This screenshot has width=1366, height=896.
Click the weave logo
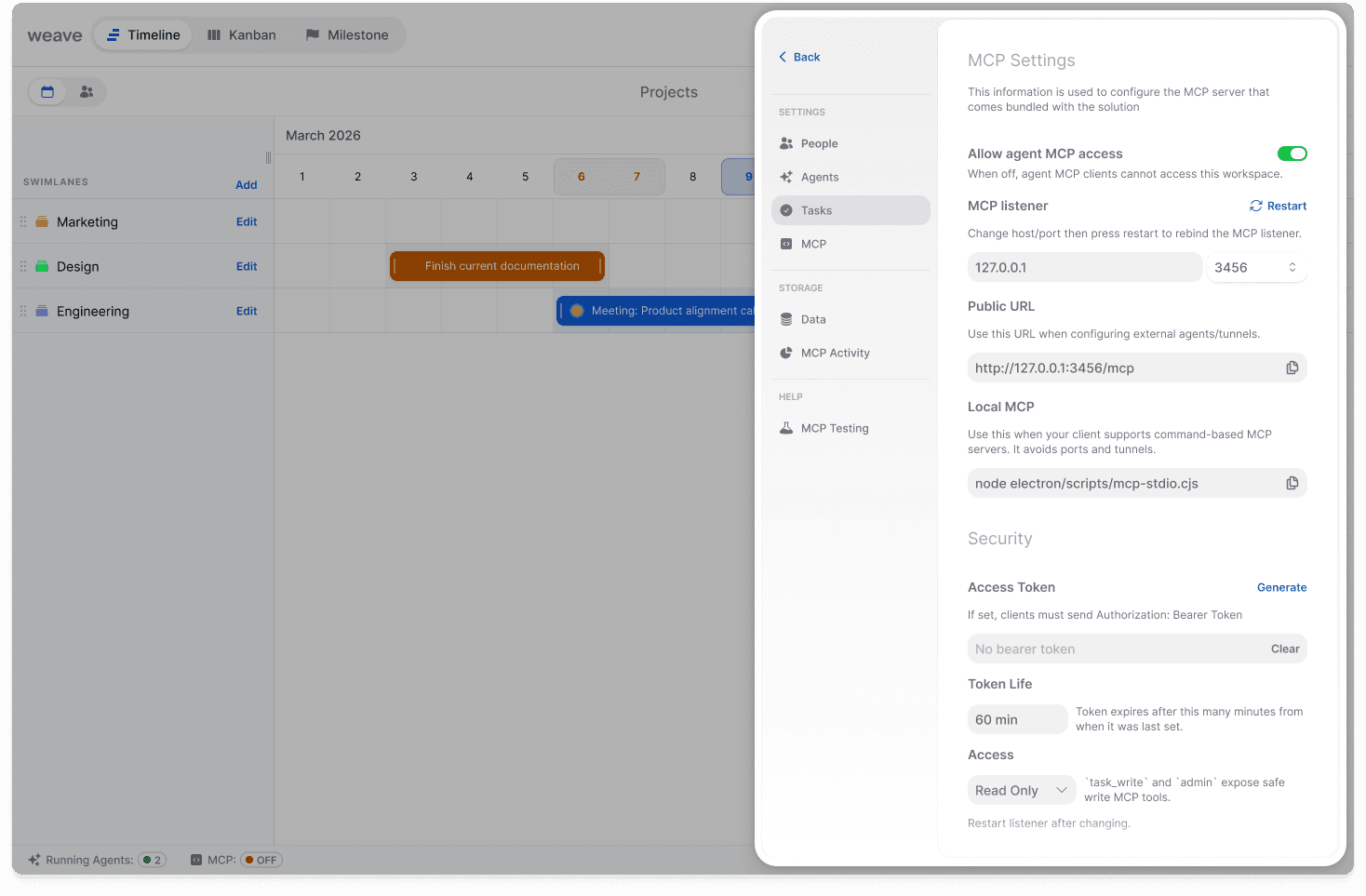click(x=55, y=35)
